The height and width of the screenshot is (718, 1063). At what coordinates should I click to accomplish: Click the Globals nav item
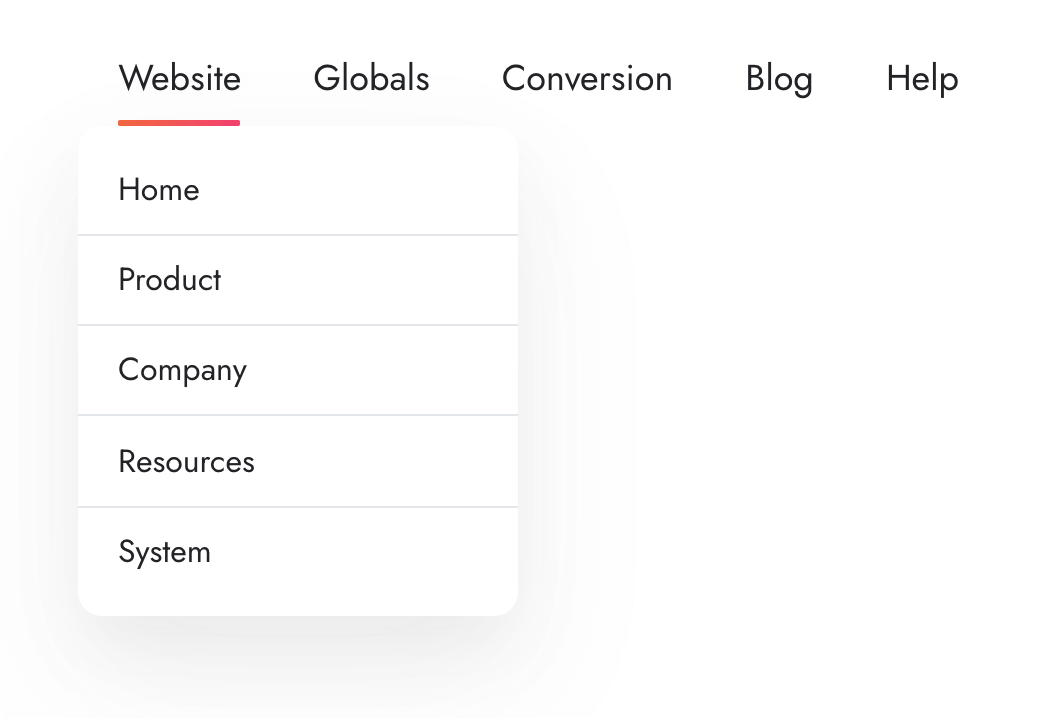click(x=371, y=79)
